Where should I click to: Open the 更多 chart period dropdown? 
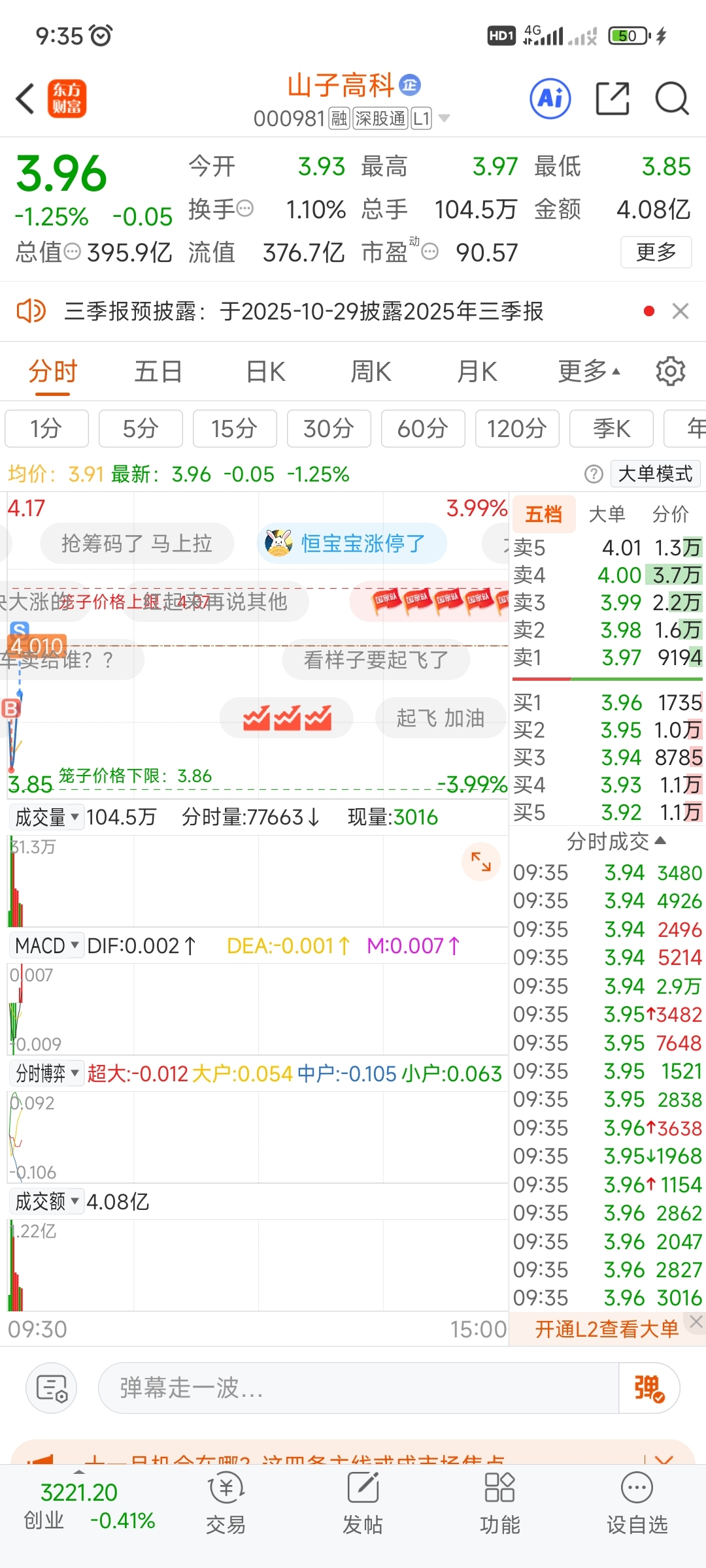589,372
